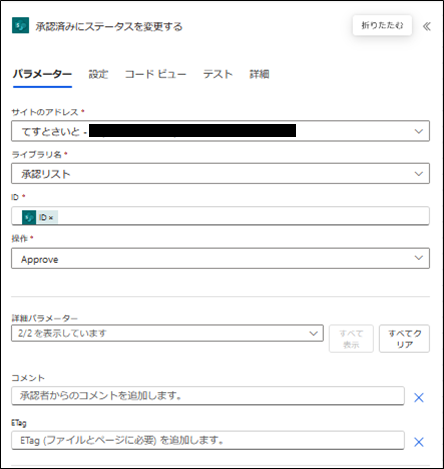
Task: Click the すべて表示 button
Action: tap(351, 339)
